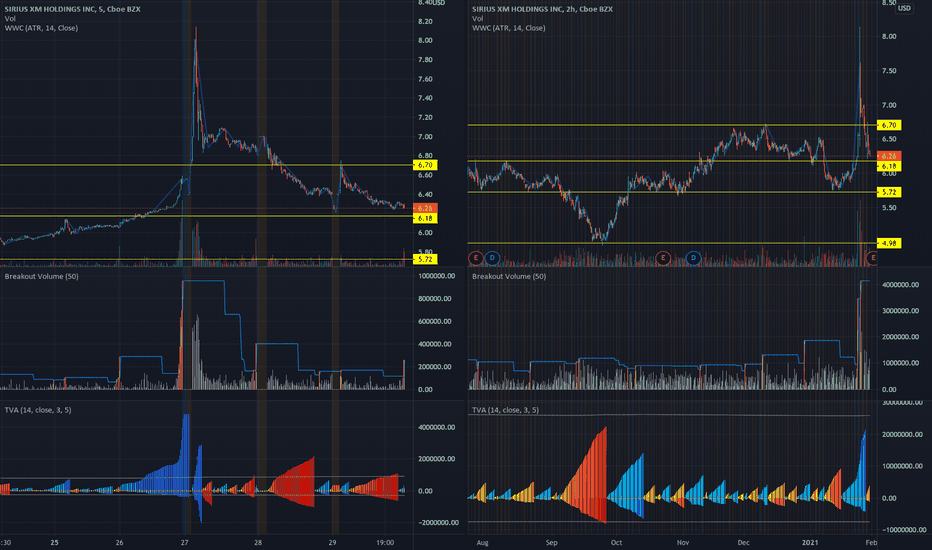Click 20000000.00 on the 2h TVA scale

click(901, 435)
